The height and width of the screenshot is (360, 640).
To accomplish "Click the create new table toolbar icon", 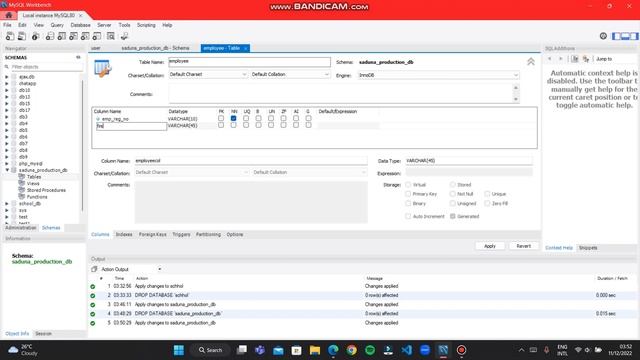I will tap(62, 36).
